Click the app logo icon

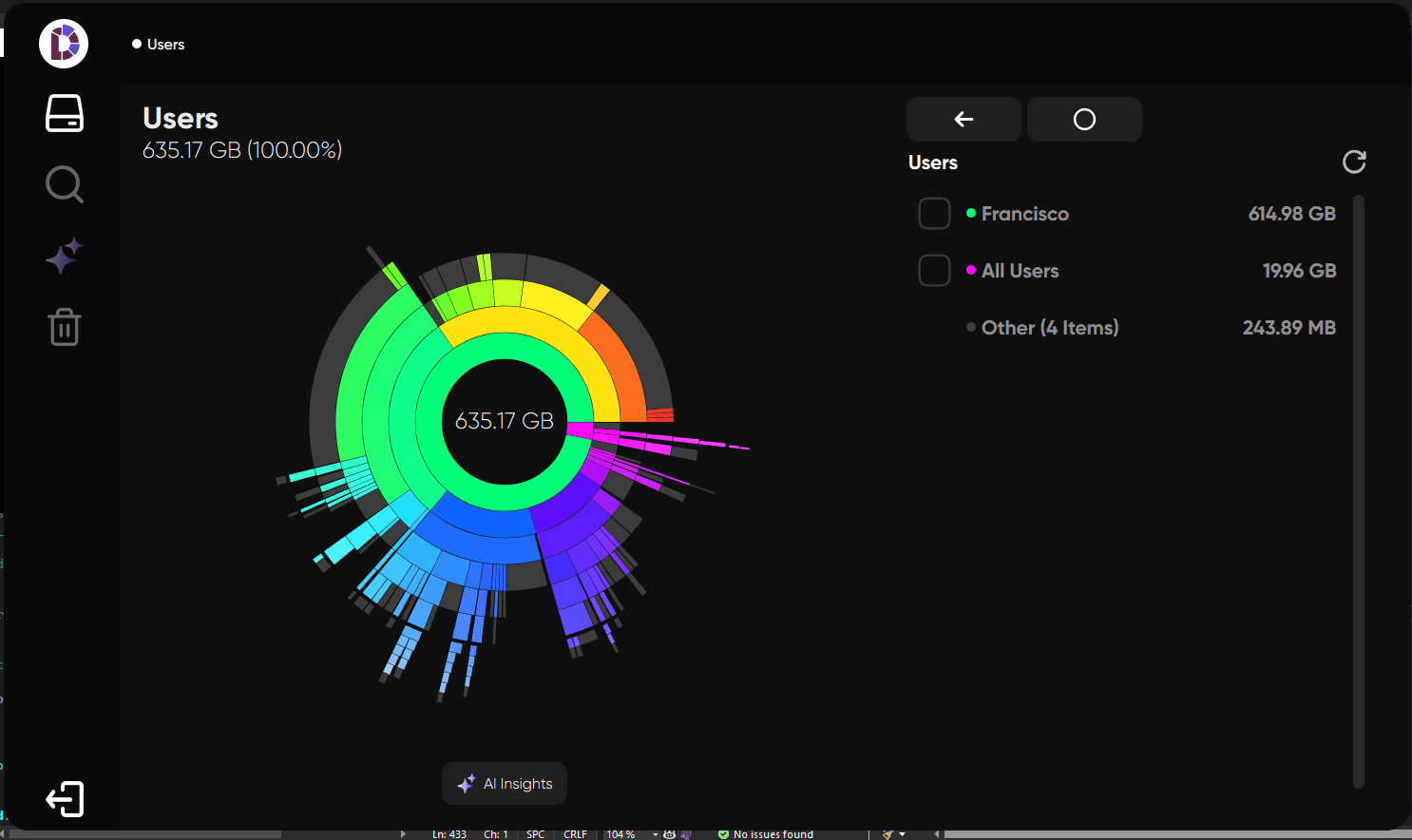coord(64,44)
